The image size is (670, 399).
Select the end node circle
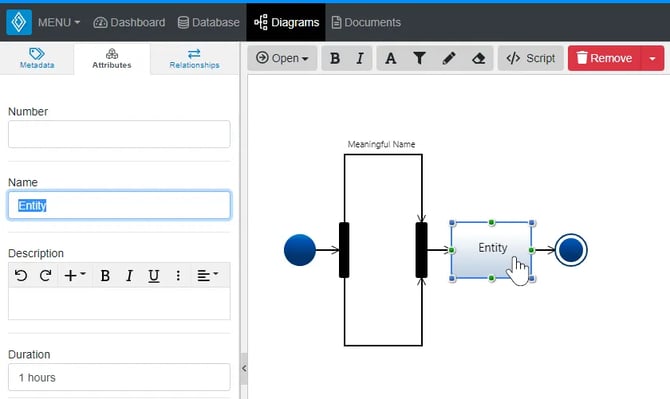pos(571,250)
